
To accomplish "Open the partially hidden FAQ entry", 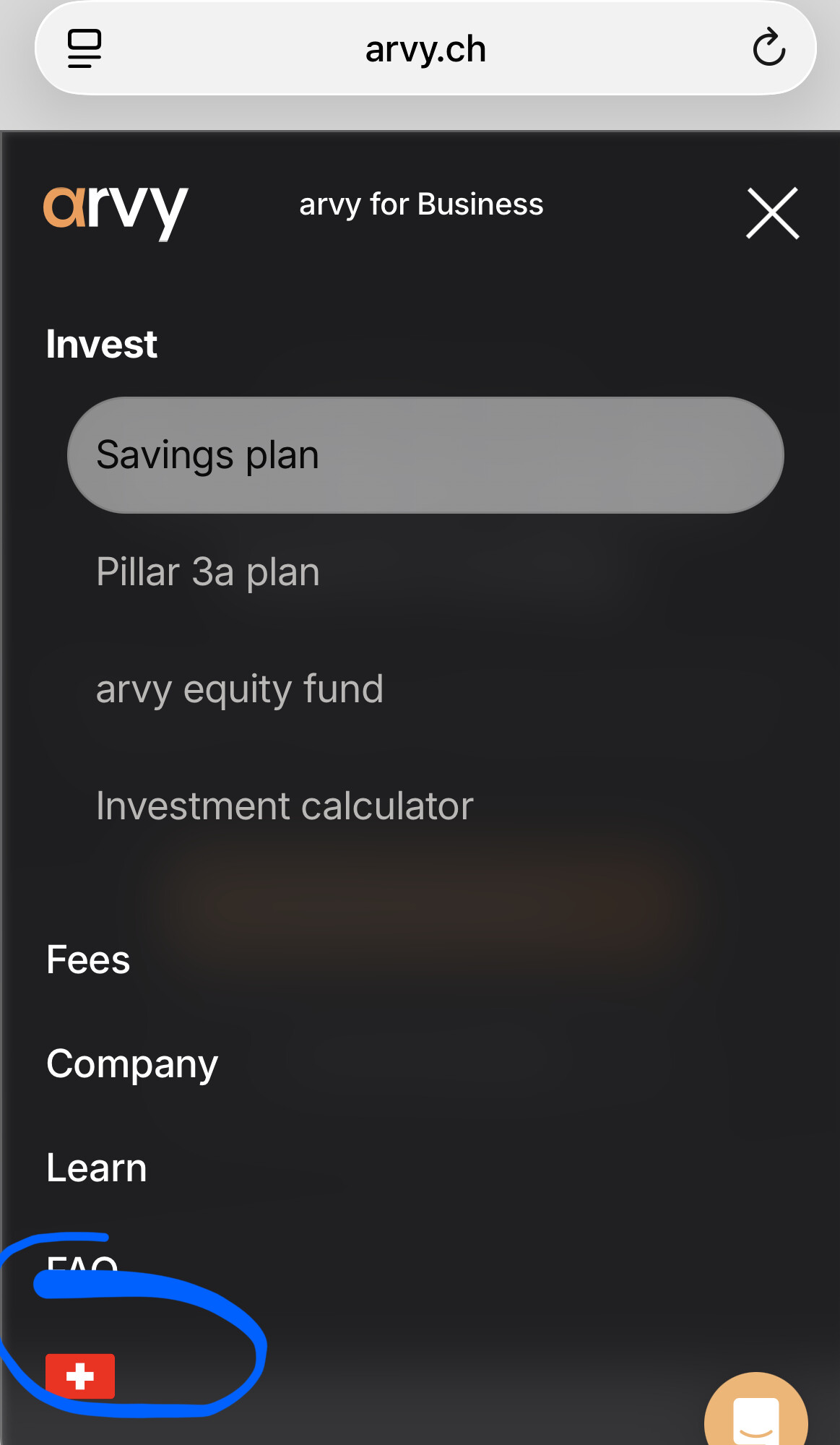I will [82, 1264].
